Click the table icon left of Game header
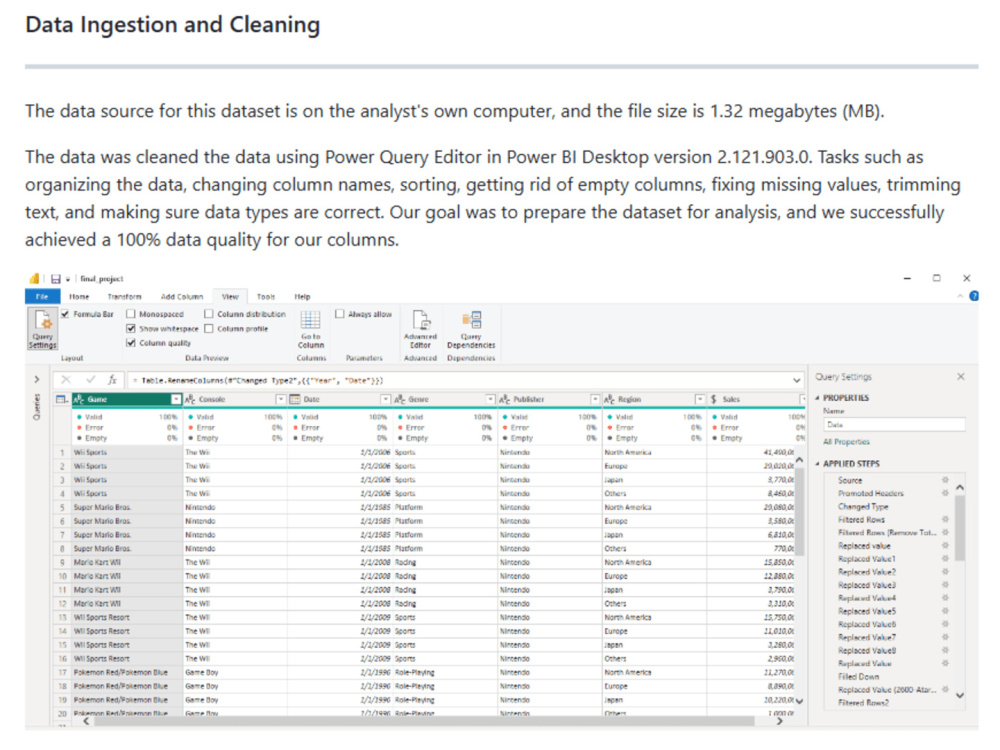This screenshot has width=1000, height=750. click(62, 399)
